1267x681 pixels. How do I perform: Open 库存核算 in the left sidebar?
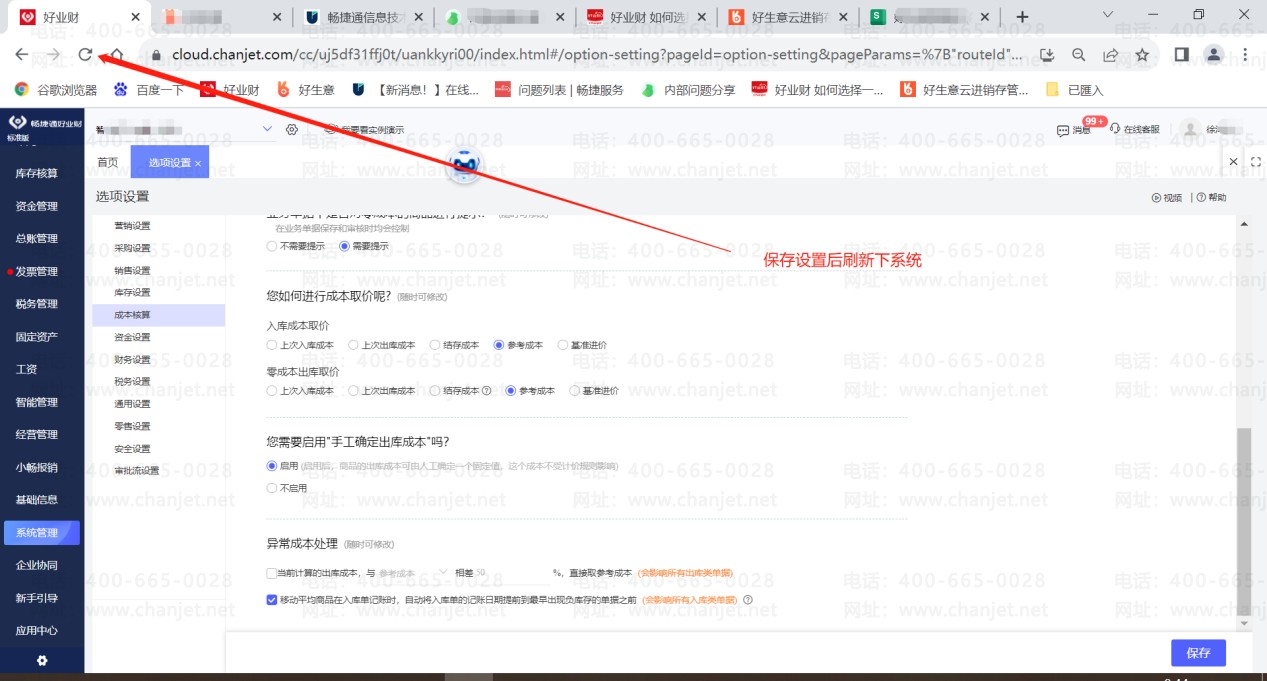tap(40, 172)
